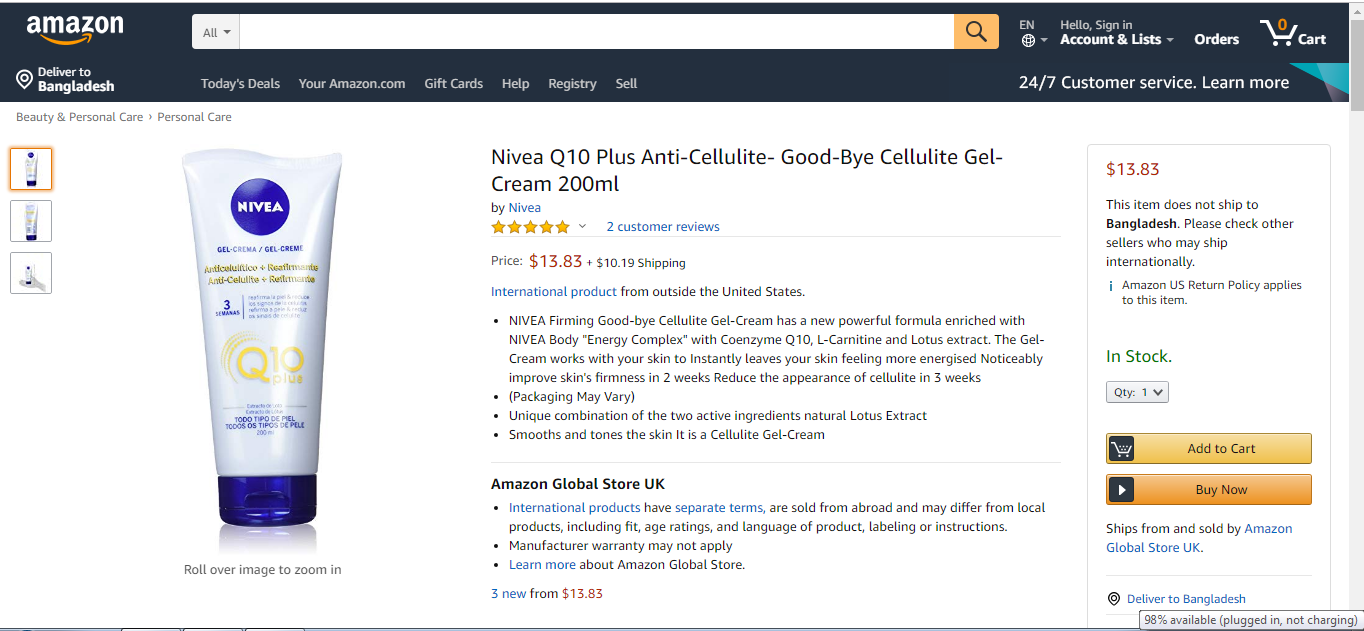Screen dimensions: 1364x631
Task: Click the deliver-to location pin icon
Action: pyautogui.click(x=24, y=79)
